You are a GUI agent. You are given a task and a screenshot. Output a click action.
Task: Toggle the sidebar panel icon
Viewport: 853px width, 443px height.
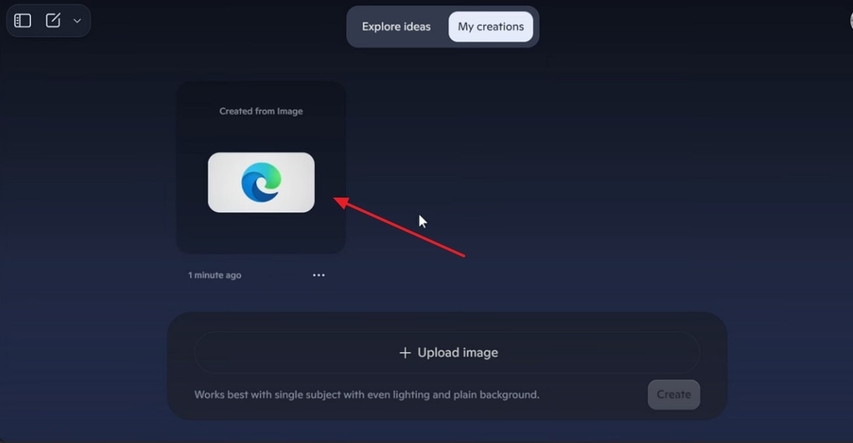[22, 21]
